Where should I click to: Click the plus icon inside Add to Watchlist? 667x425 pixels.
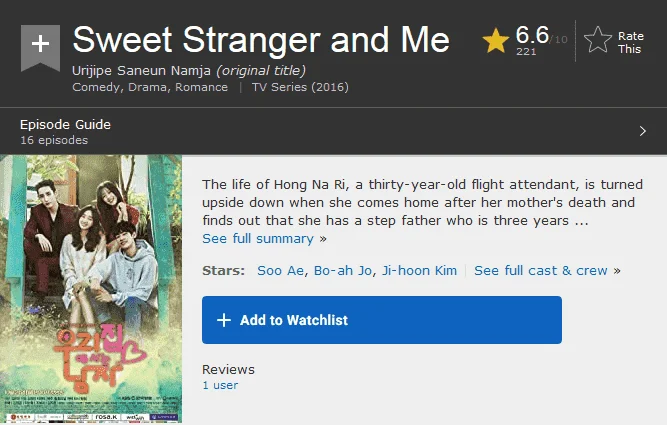pyautogui.click(x=224, y=320)
